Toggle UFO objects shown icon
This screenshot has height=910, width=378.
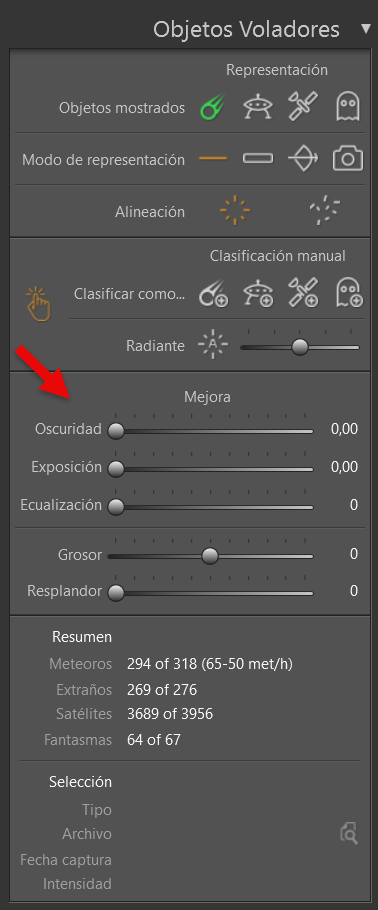coord(257,108)
